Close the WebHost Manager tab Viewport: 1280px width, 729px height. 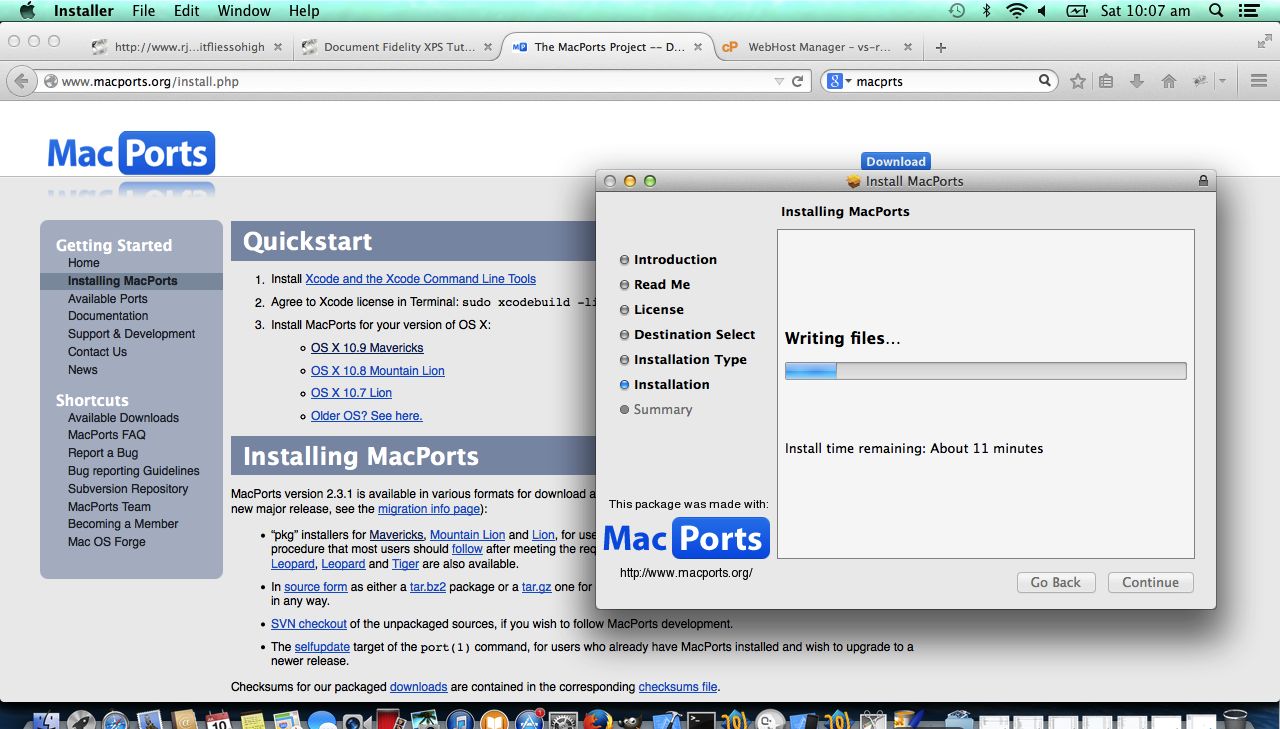(x=909, y=47)
